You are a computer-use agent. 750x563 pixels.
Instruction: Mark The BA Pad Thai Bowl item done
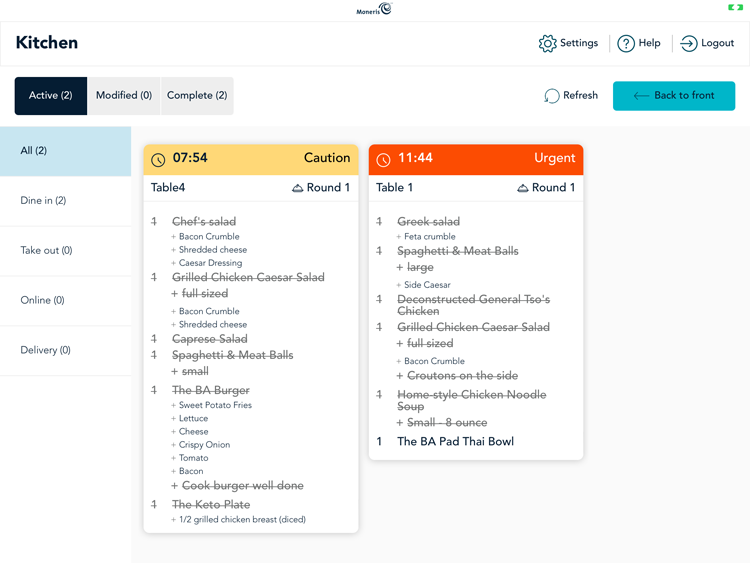click(x=455, y=441)
